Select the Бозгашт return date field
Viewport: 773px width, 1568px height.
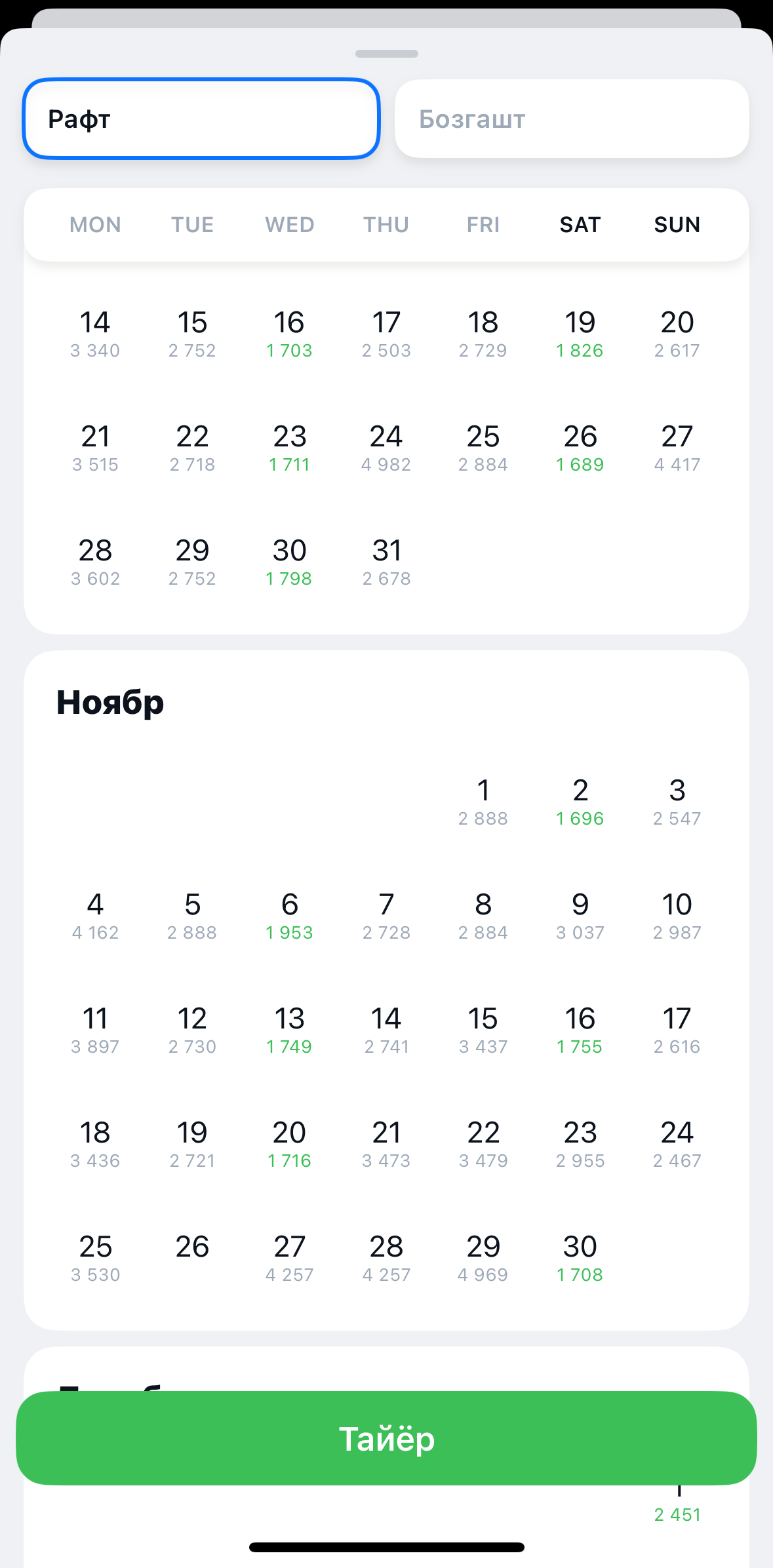pos(572,119)
